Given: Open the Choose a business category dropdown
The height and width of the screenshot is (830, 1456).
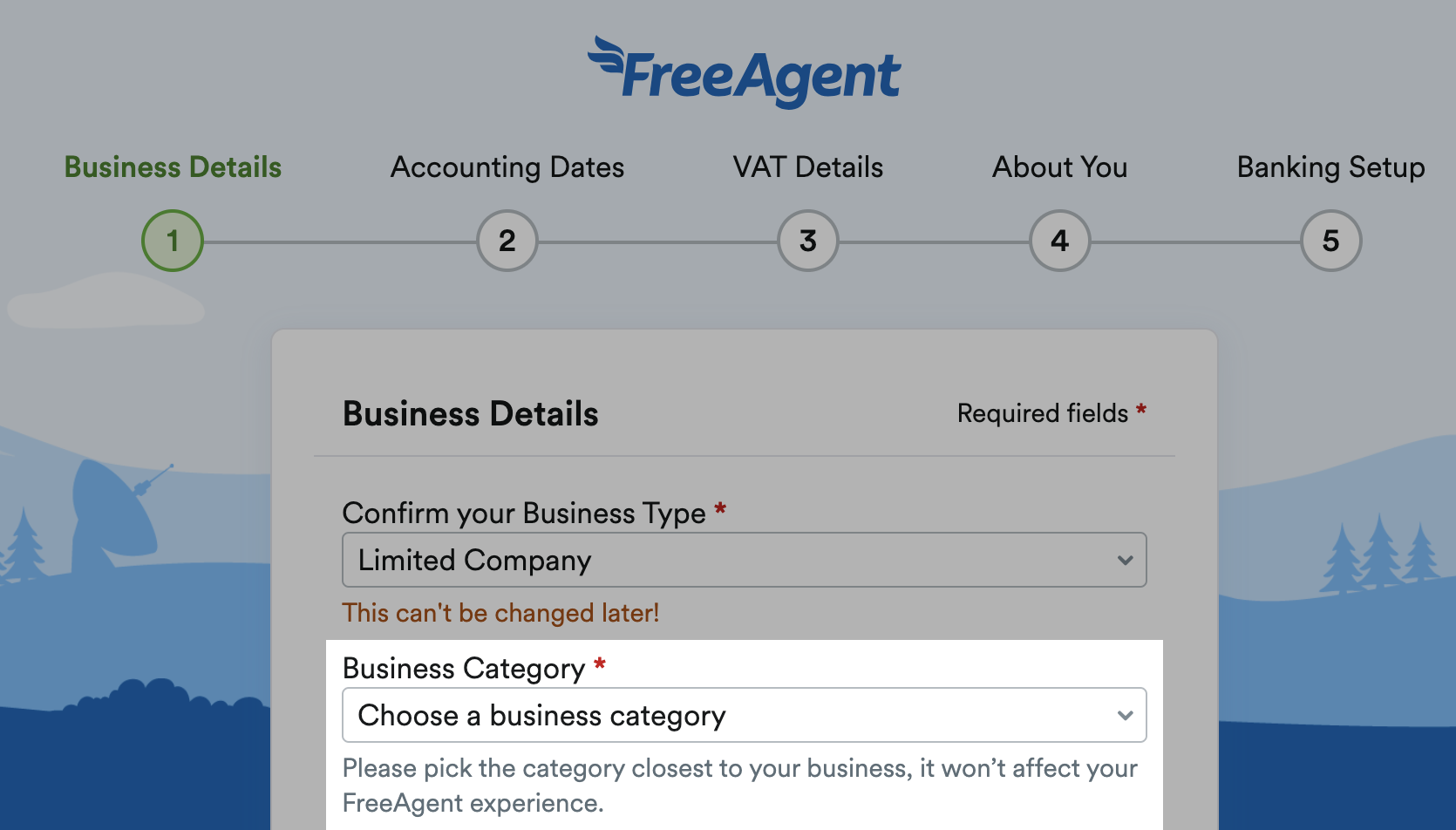Looking at the screenshot, I should [x=743, y=715].
